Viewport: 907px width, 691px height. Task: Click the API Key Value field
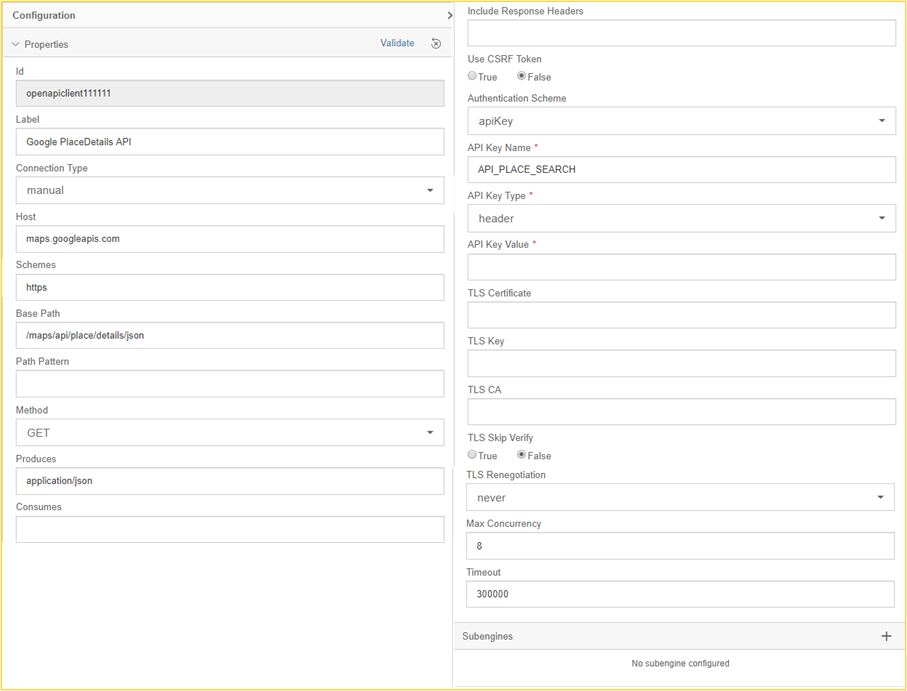coord(681,267)
